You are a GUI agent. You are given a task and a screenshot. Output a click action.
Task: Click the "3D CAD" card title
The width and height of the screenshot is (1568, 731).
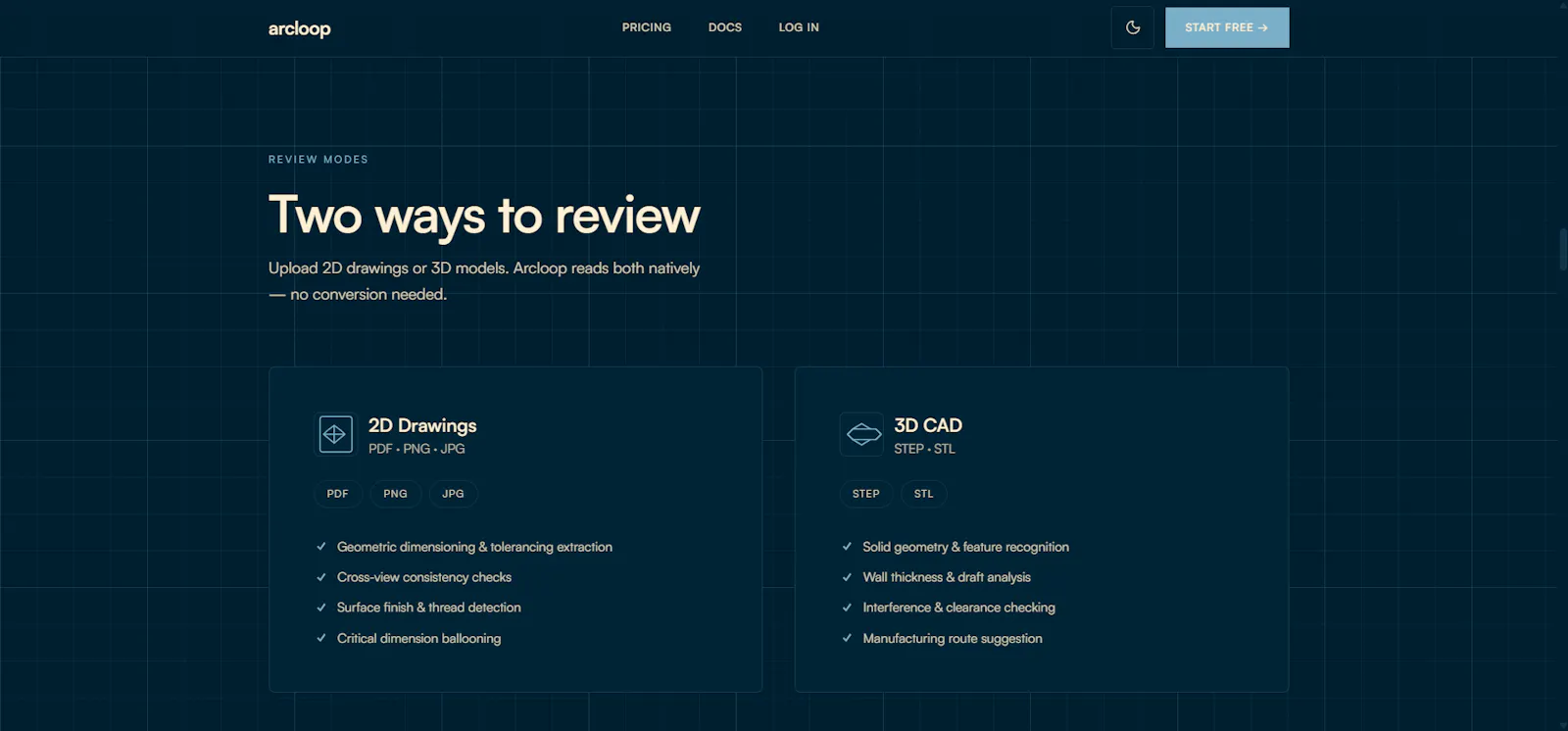point(928,425)
